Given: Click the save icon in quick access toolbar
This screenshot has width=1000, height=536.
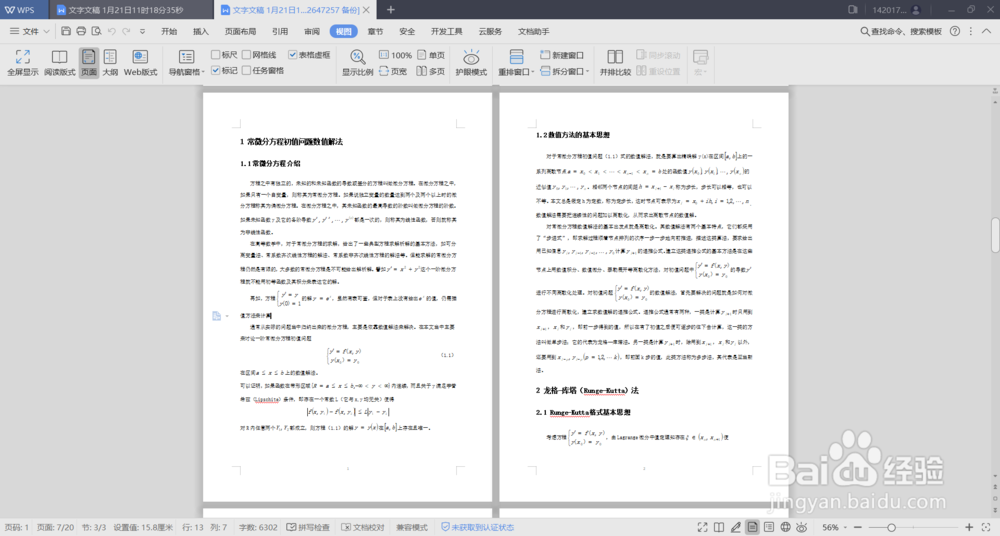Looking at the screenshot, I should [66, 31].
